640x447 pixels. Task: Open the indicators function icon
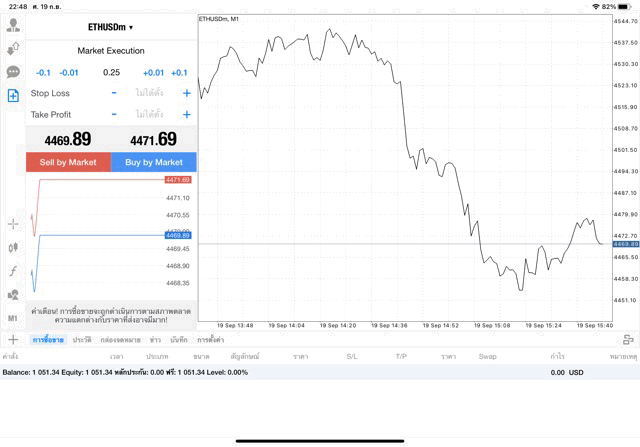coord(13,271)
